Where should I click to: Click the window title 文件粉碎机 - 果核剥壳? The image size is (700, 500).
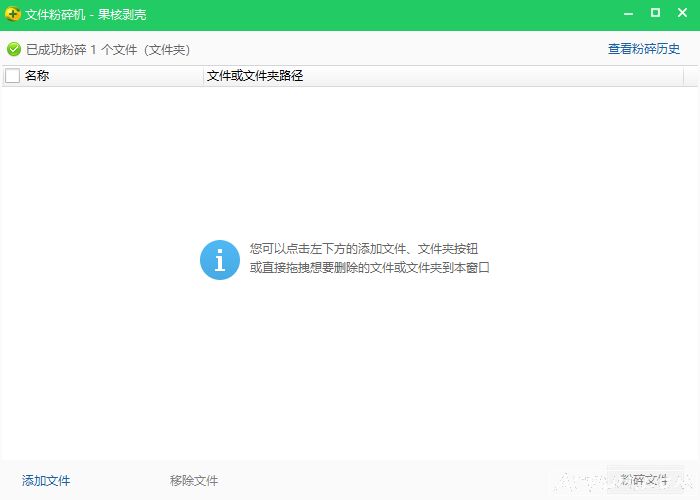click(x=86, y=14)
